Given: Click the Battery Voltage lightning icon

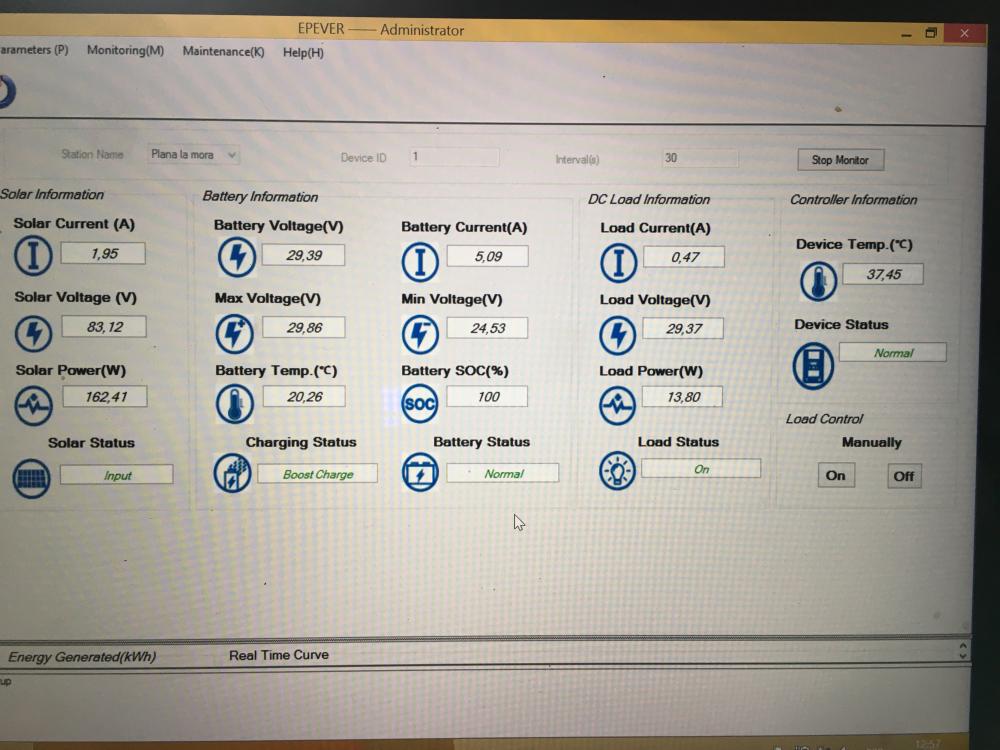Looking at the screenshot, I should click(x=237, y=256).
